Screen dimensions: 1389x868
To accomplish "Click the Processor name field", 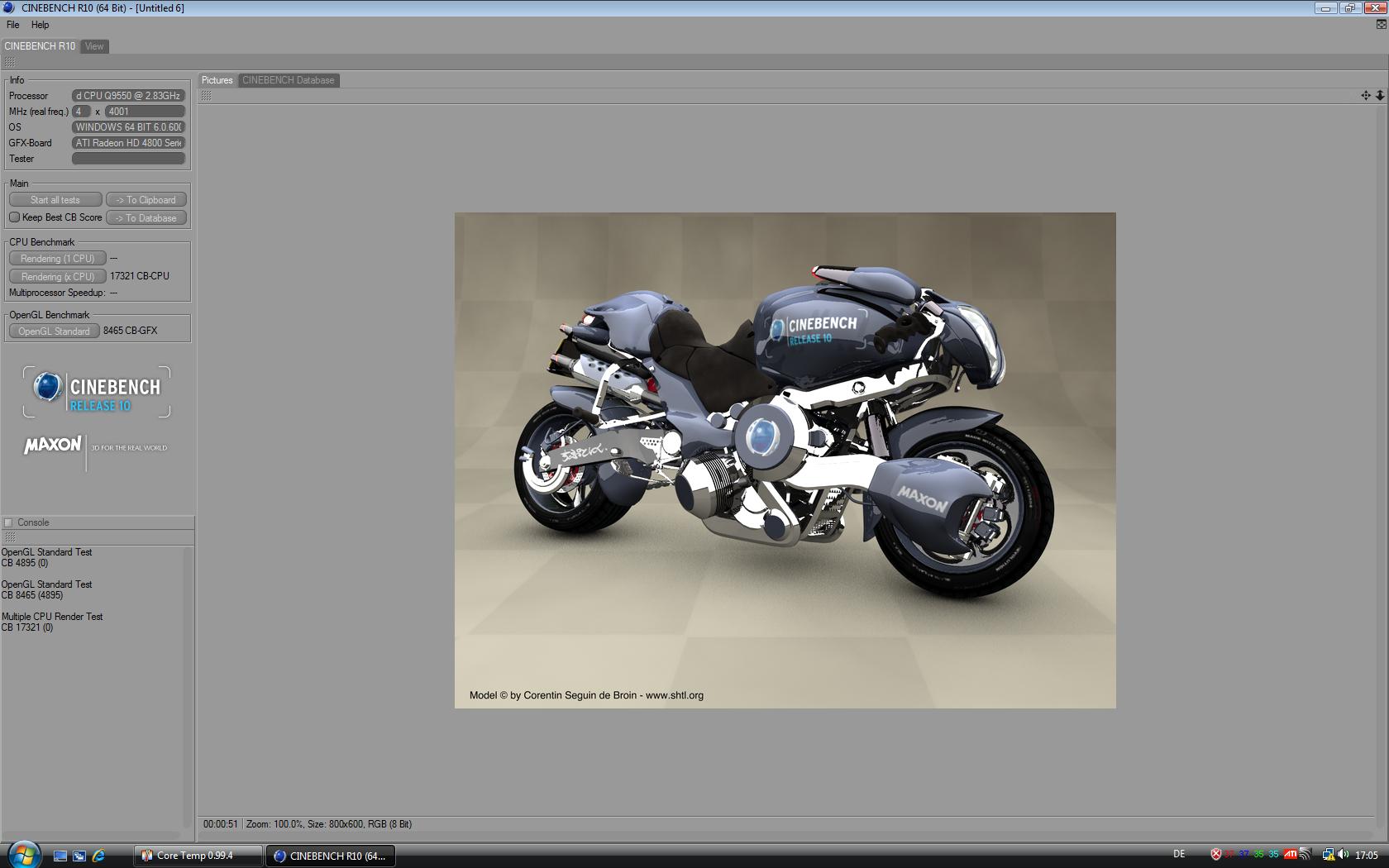I will [x=128, y=96].
